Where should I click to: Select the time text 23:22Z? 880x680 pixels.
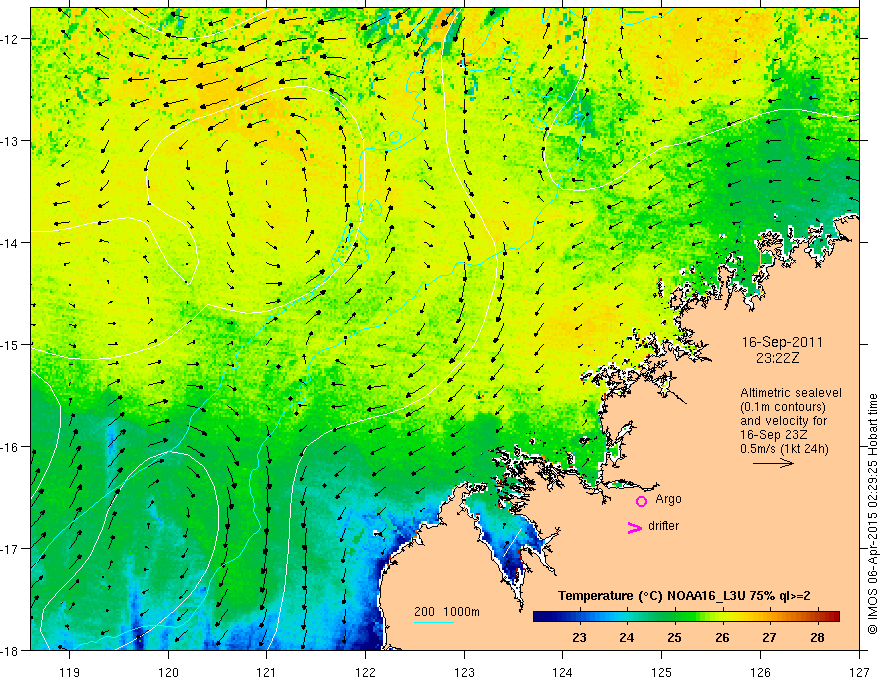click(777, 358)
